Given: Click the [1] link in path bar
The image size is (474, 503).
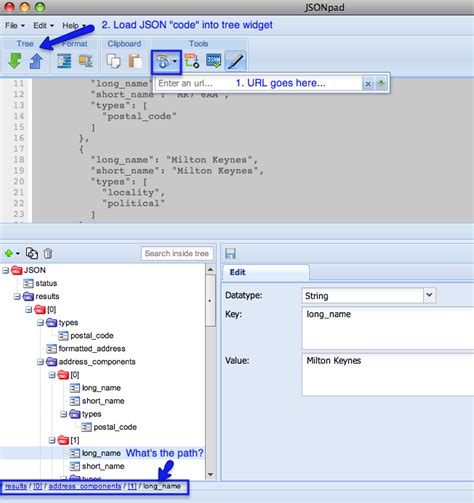Looking at the screenshot, I should [x=132, y=486].
